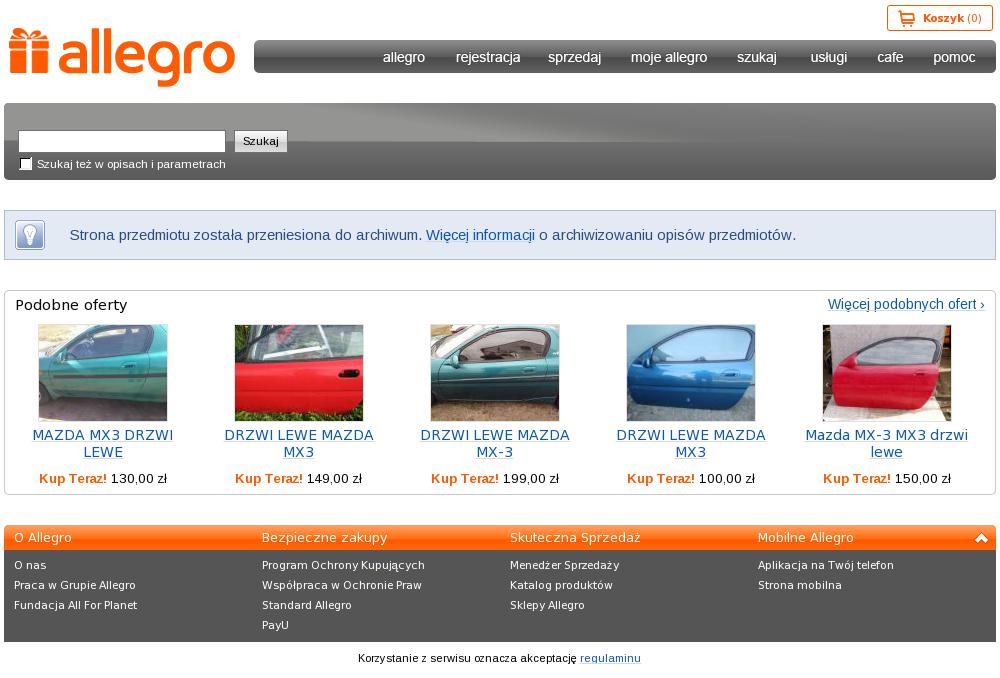Open Aplikacja na Twój telefon link

point(825,565)
